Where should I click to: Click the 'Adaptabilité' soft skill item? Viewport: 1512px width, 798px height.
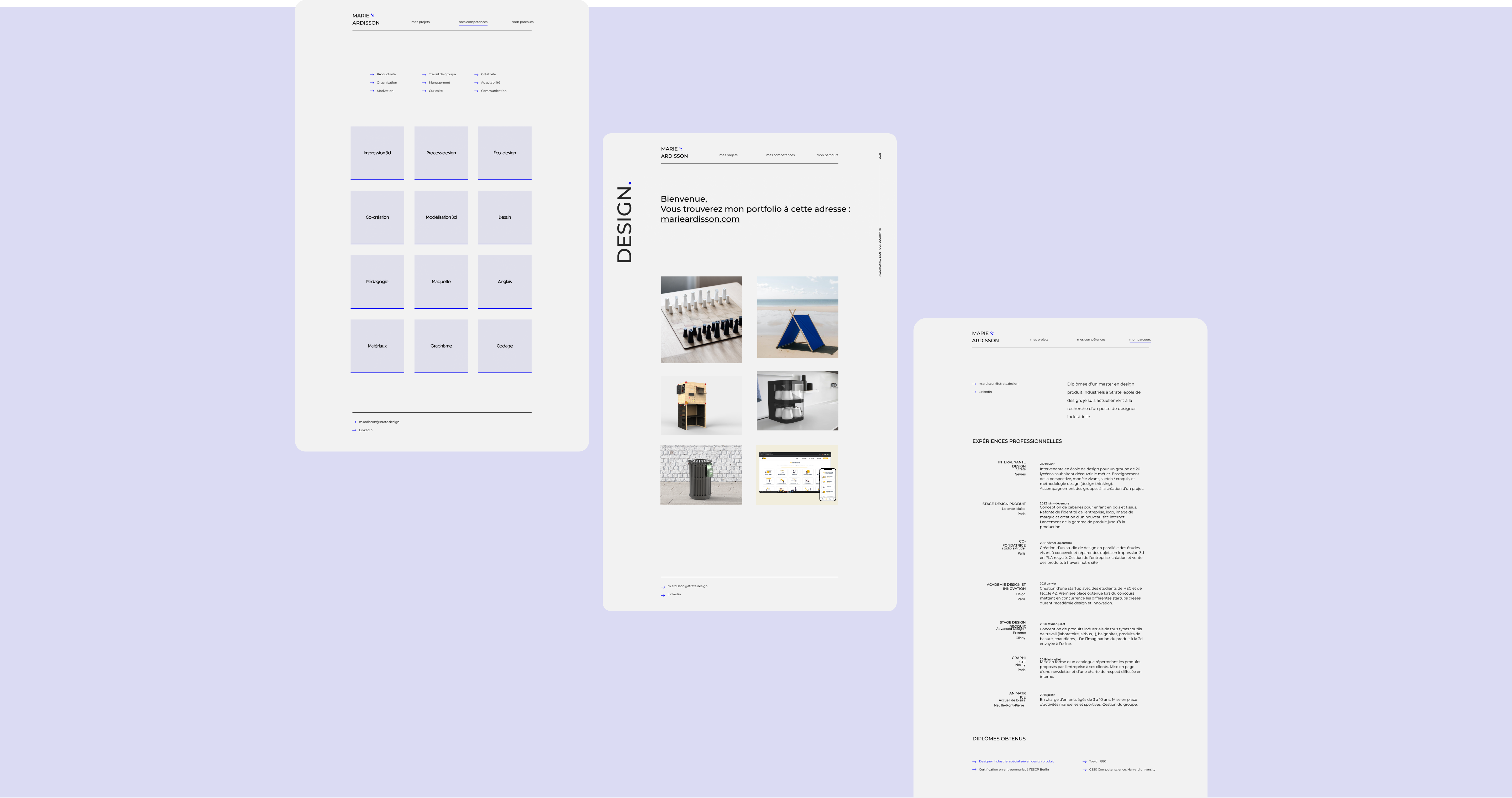coord(487,83)
